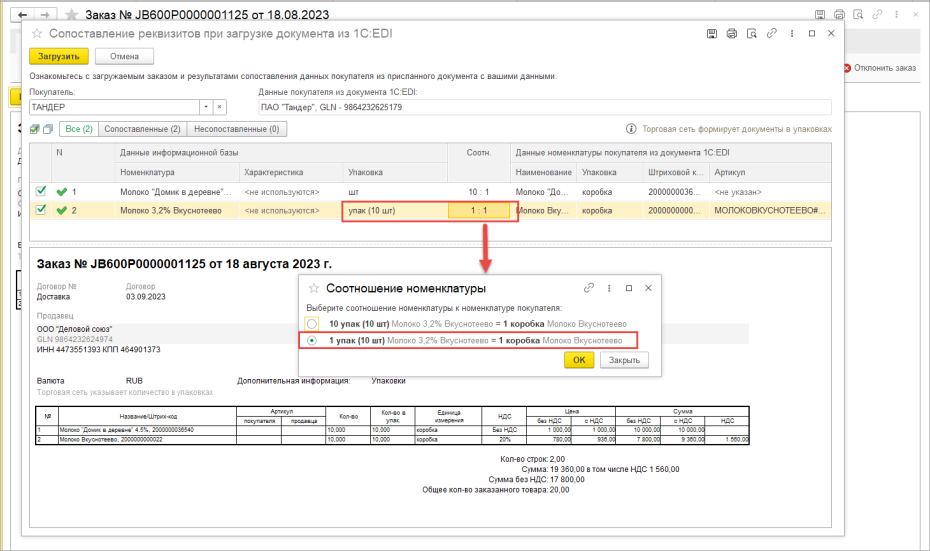The height and width of the screenshot is (551, 930).
Task: Click the save icon in the dialog header
Action: pyautogui.click(x=712, y=34)
